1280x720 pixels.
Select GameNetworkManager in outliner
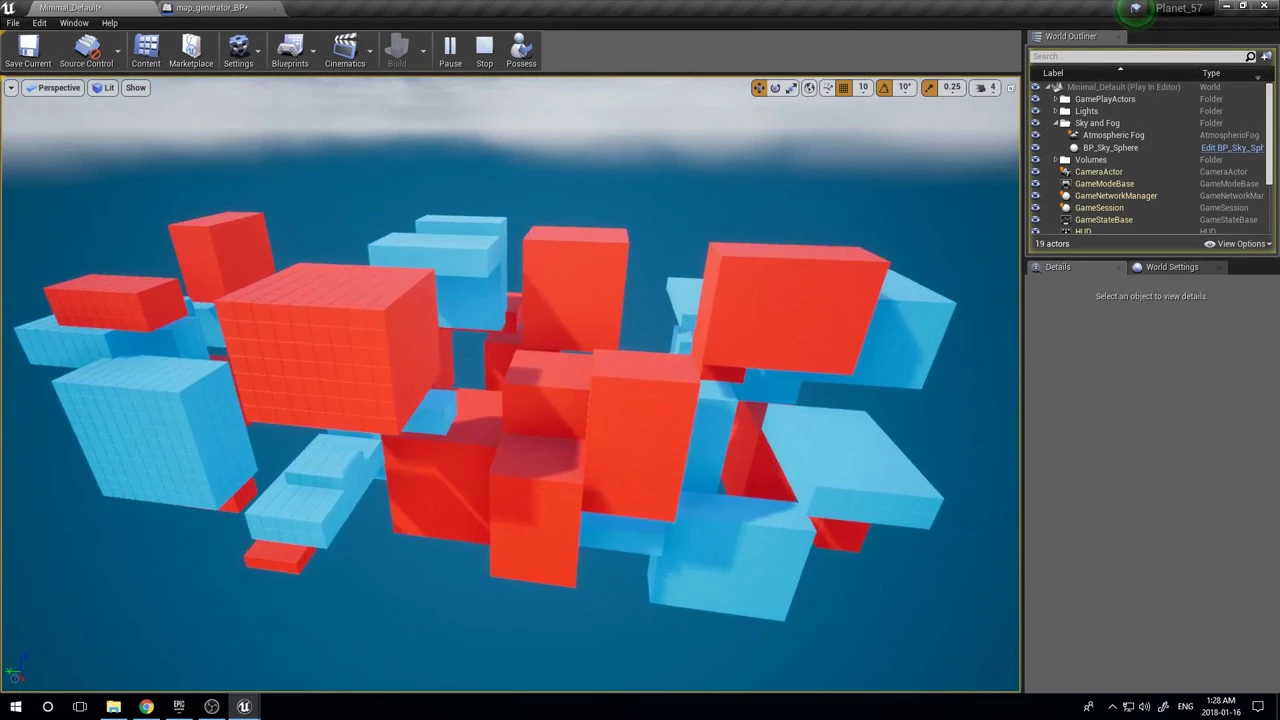tap(1116, 196)
